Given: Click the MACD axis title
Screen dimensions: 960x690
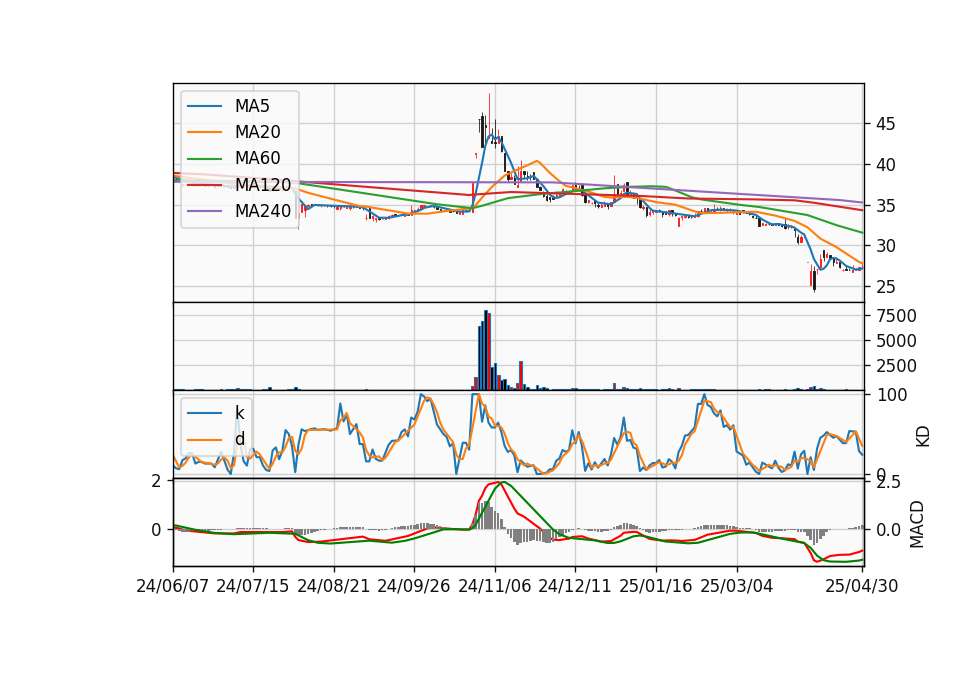Looking at the screenshot, I should (x=917, y=524).
